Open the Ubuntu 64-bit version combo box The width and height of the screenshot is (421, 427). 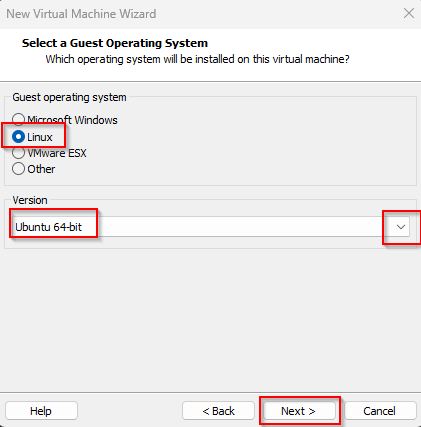click(x=210, y=227)
